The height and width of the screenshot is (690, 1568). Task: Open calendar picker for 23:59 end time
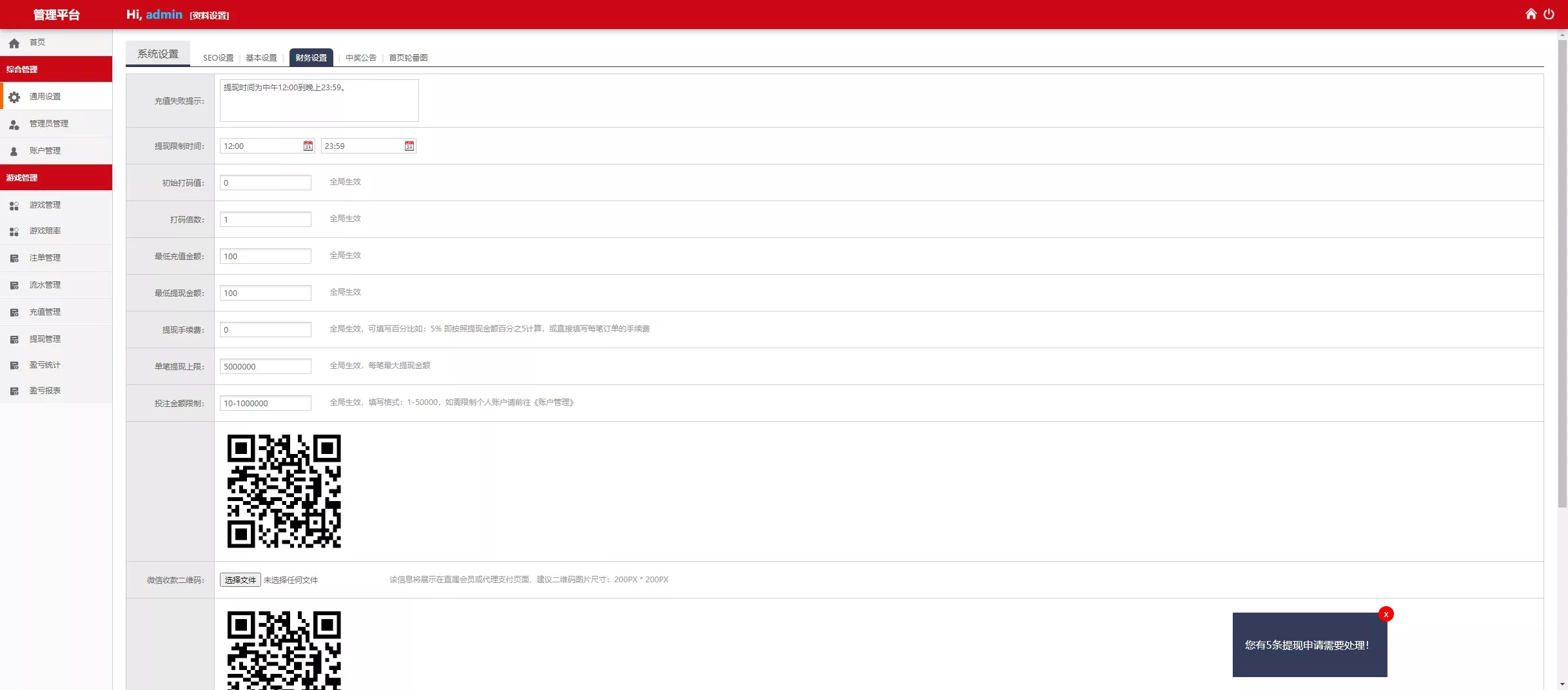409,146
